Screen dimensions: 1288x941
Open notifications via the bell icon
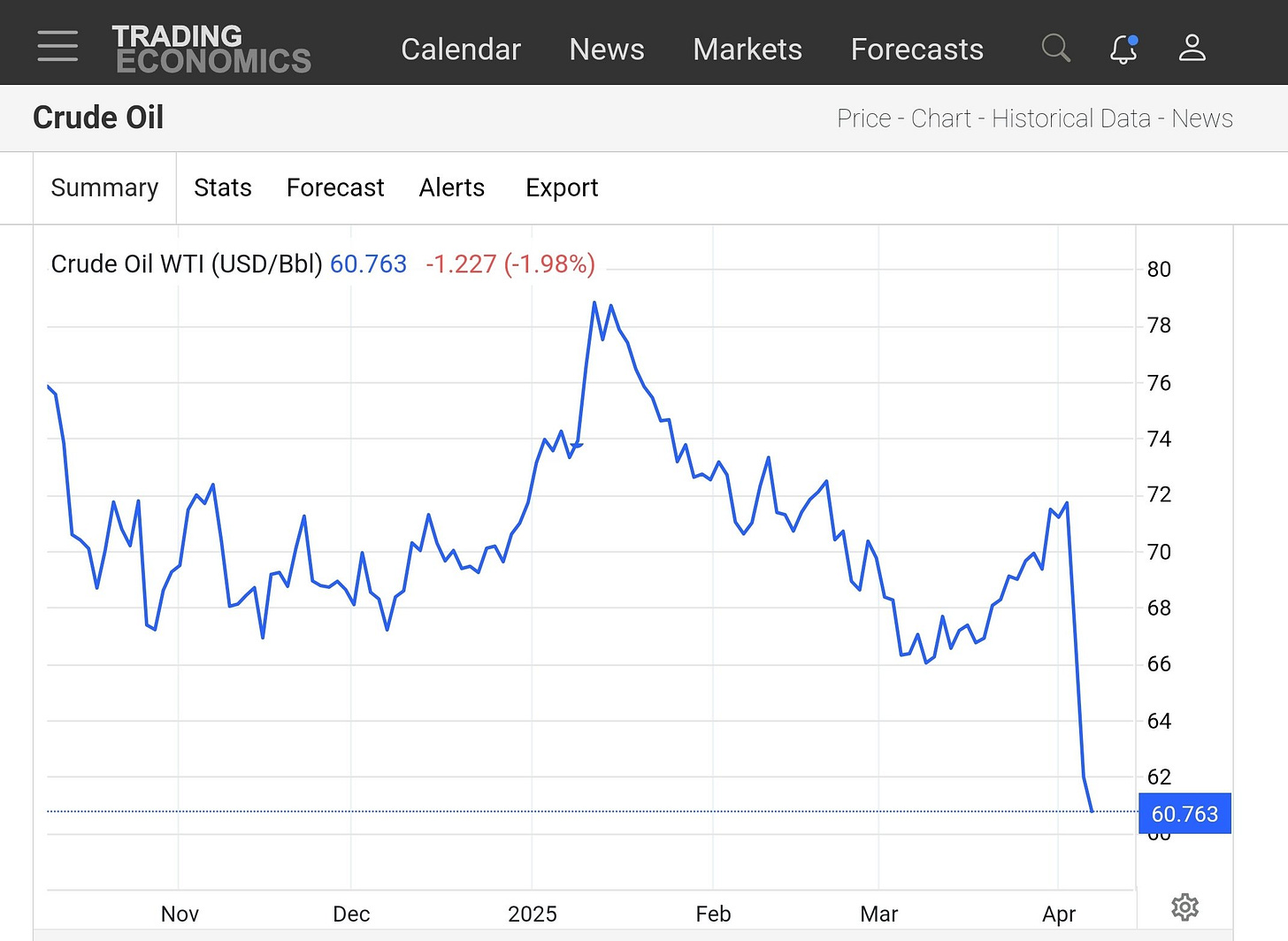tap(1123, 49)
